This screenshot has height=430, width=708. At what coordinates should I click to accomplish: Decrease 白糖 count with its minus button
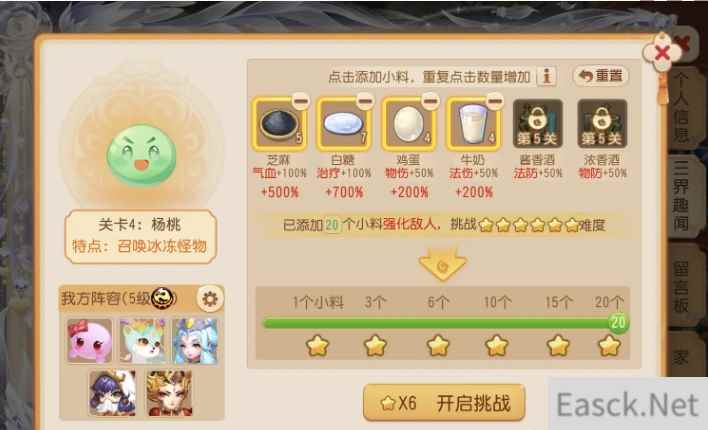pyautogui.click(x=365, y=100)
